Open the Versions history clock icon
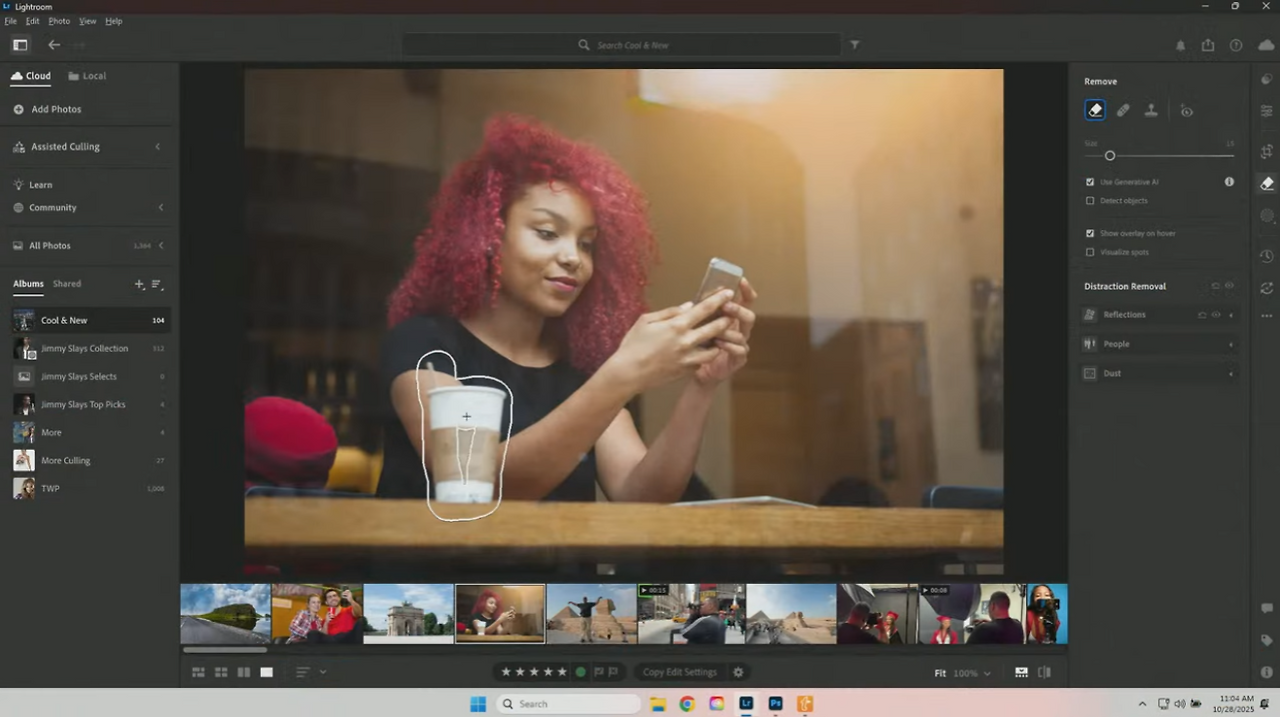 pos(1267,256)
